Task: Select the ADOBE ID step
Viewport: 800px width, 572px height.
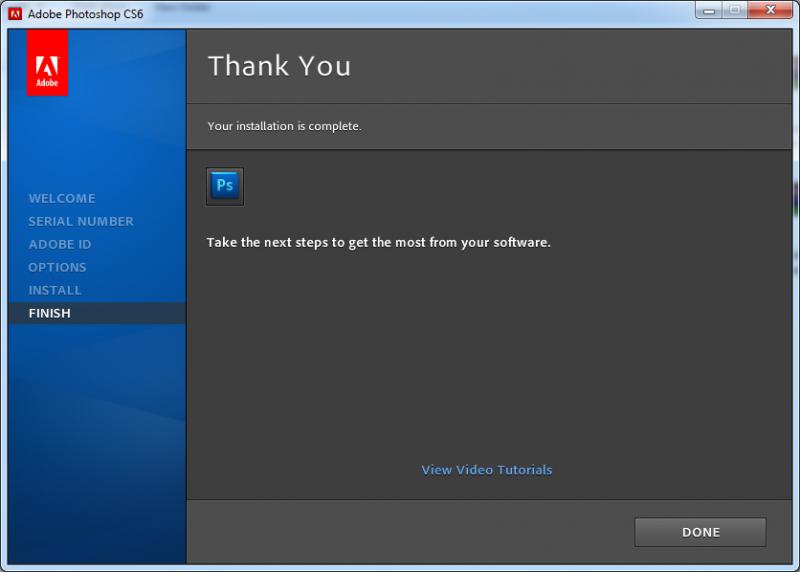Action: (60, 244)
